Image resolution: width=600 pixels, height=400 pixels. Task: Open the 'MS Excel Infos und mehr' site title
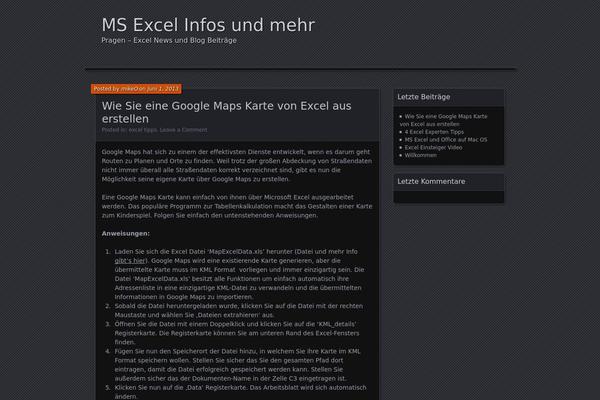208,25
